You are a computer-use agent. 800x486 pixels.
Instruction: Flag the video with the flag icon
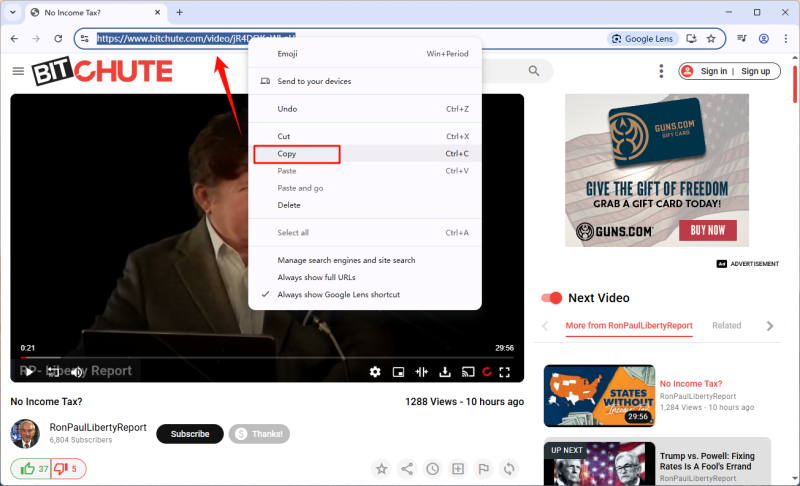click(484, 468)
